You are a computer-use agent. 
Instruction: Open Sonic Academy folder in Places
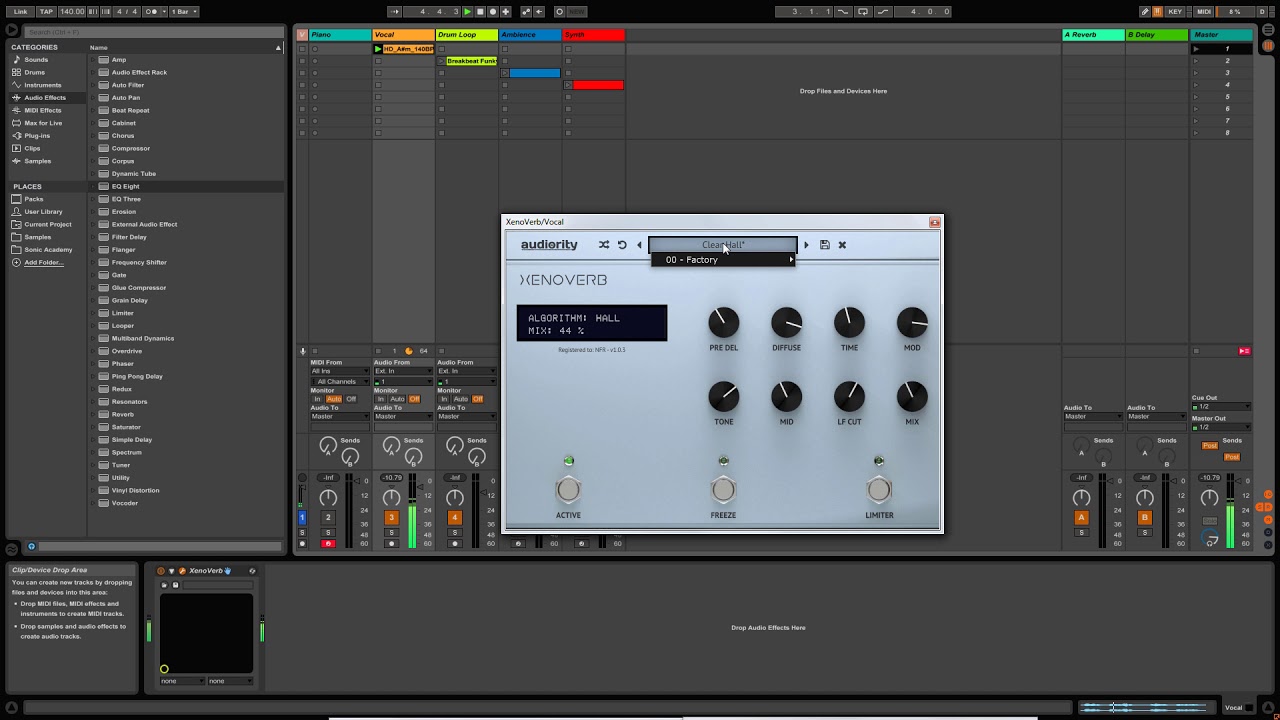[48, 250]
